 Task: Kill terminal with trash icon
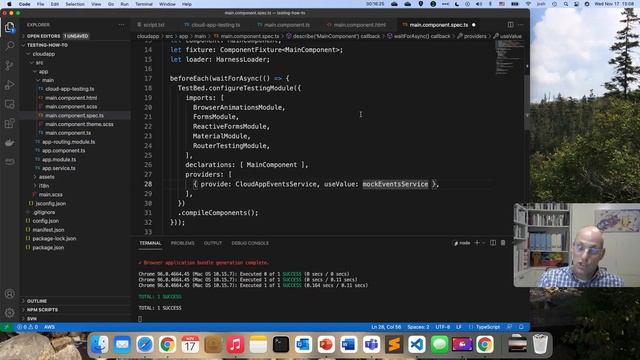(x=503, y=243)
